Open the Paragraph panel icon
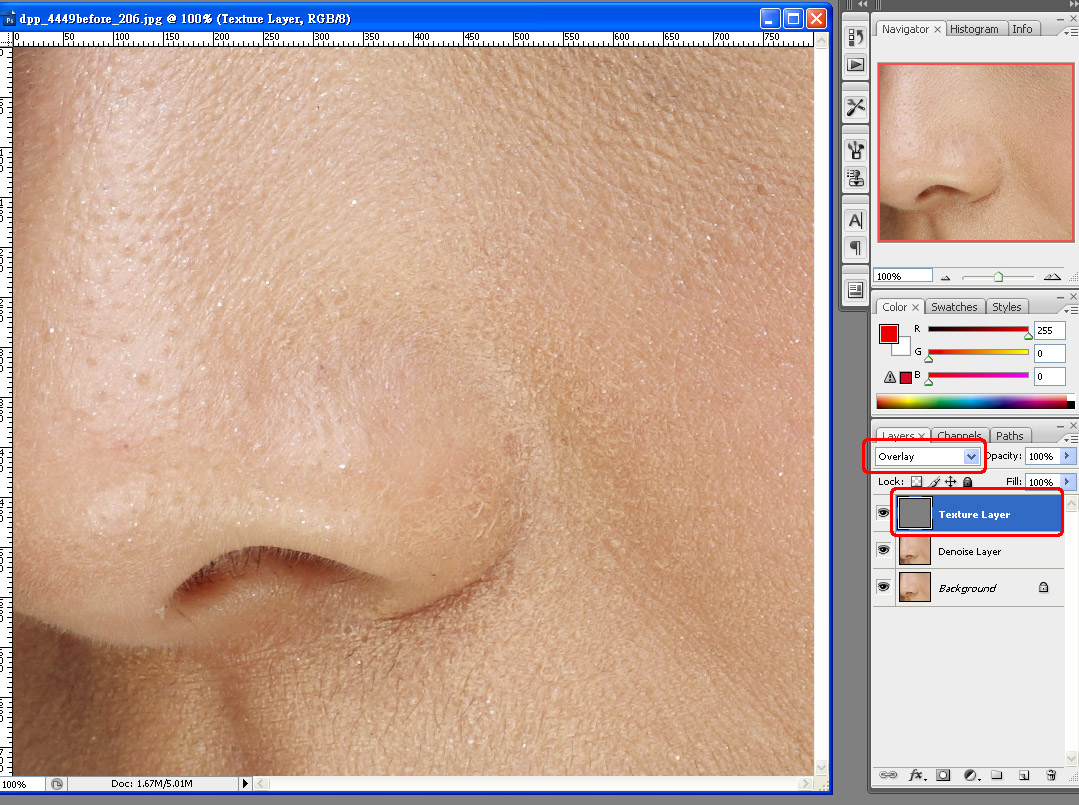This screenshot has width=1079, height=805. pyautogui.click(x=855, y=247)
